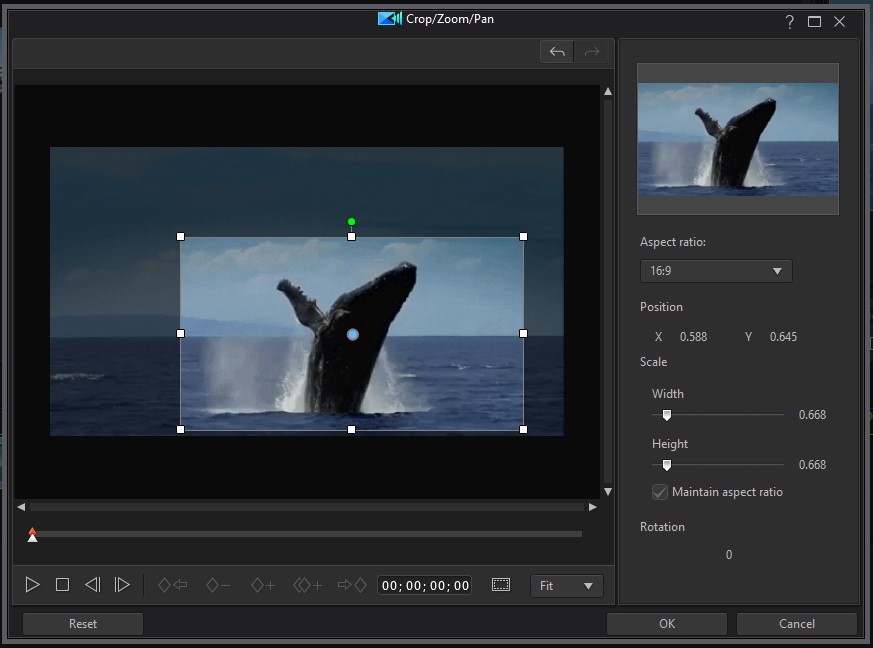Image resolution: width=873 pixels, height=648 pixels.
Task: Open the help question mark icon
Action: coord(789,21)
